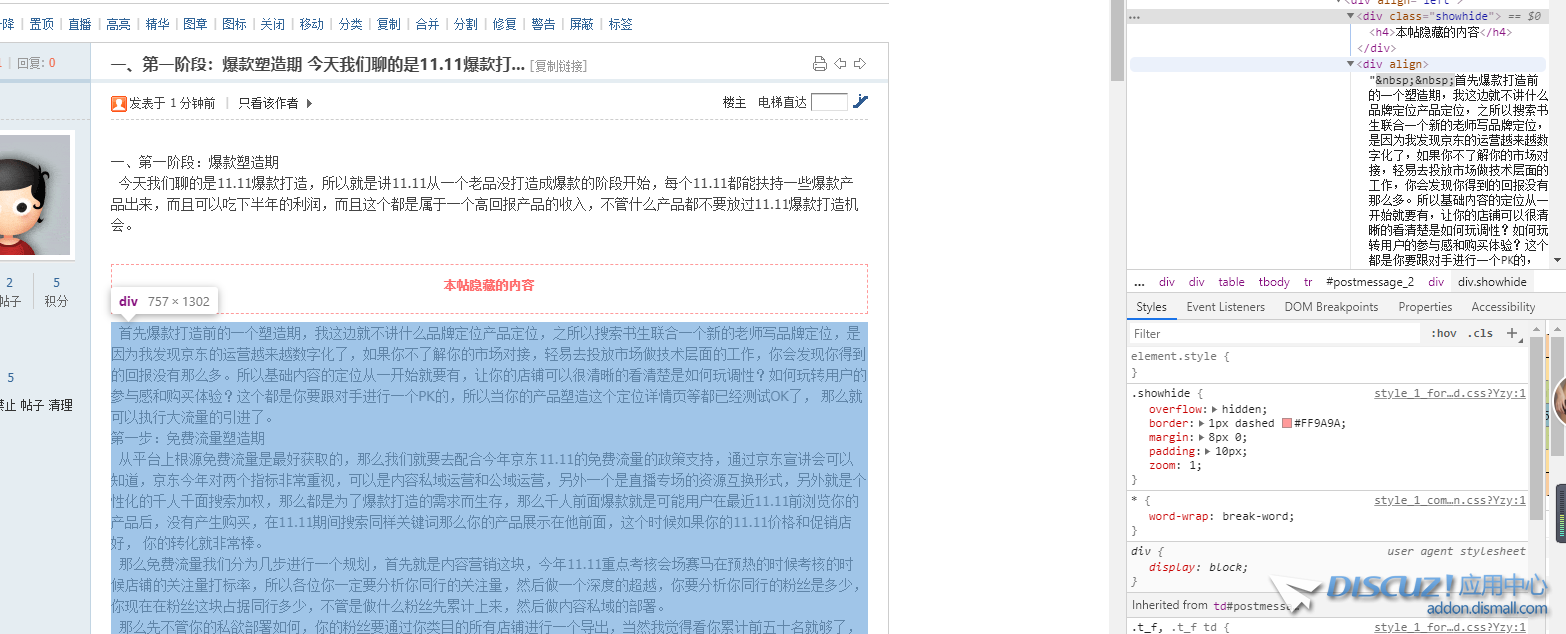
Task: Click the 图章 moderation link
Action: click(x=196, y=24)
